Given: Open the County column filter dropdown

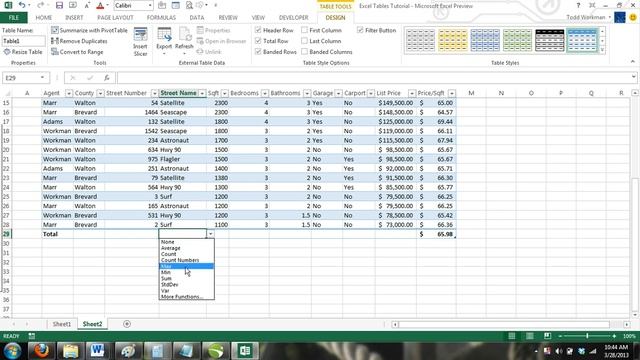Looking at the screenshot, I should [x=100, y=93].
